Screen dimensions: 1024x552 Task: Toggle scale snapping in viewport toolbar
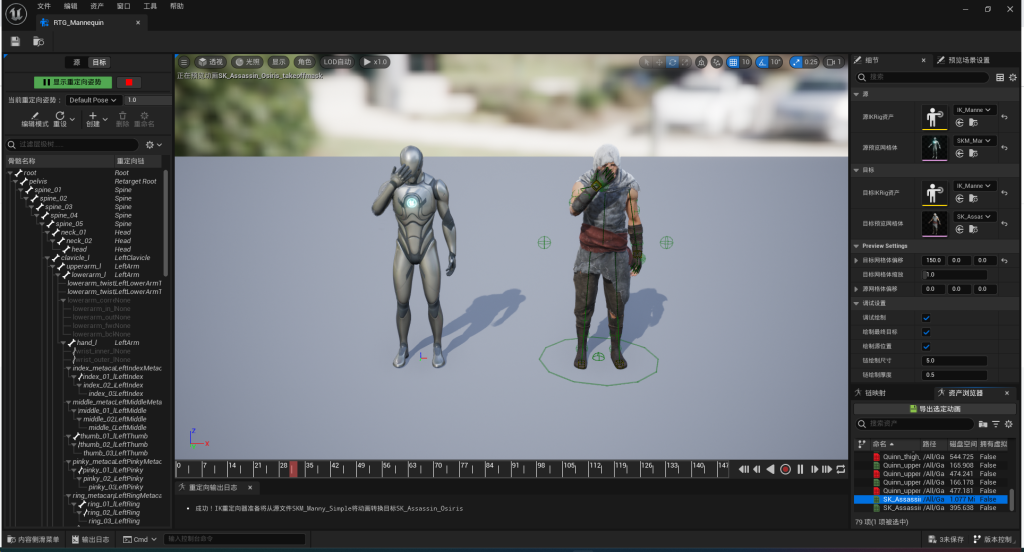point(795,62)
